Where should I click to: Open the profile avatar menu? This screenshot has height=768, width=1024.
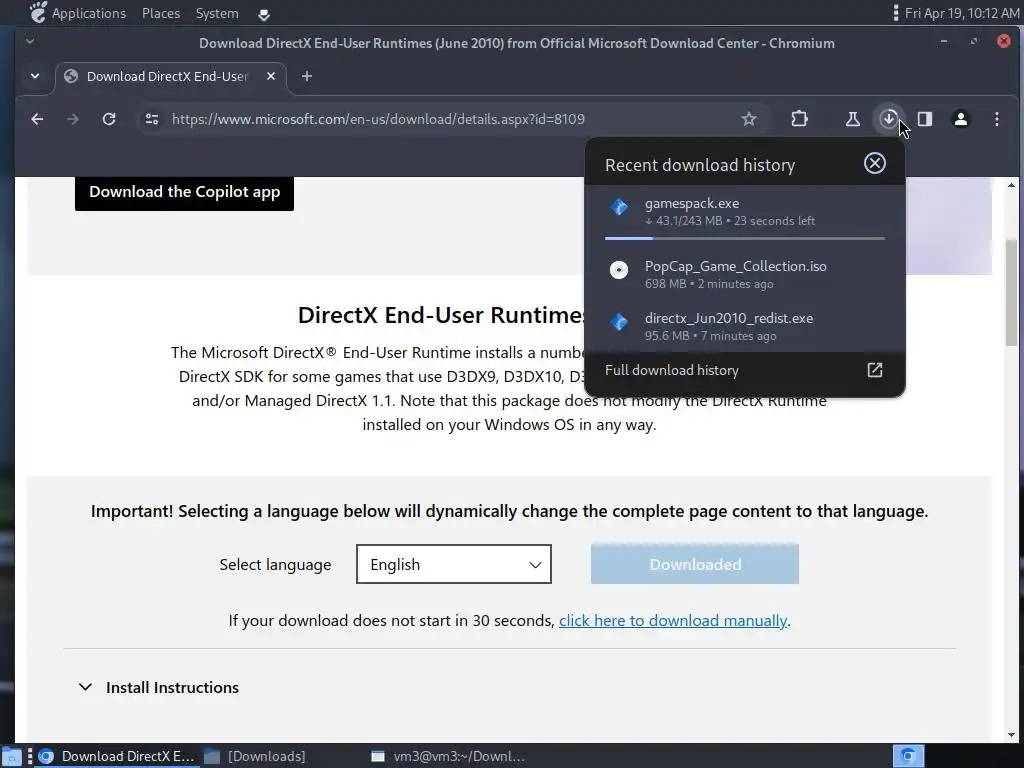(961, 119)
